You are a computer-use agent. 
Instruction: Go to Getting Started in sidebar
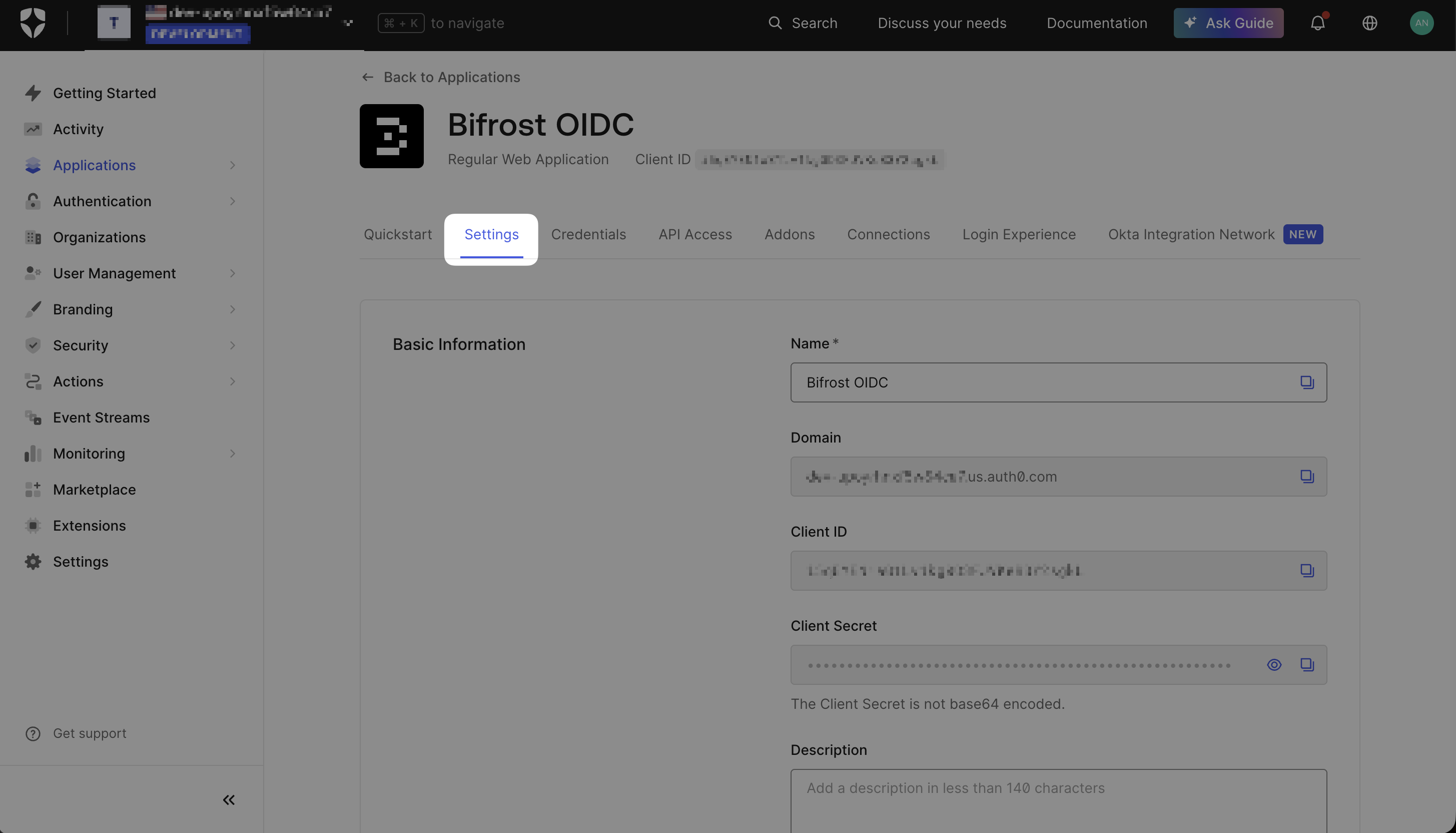click(104, 93)
